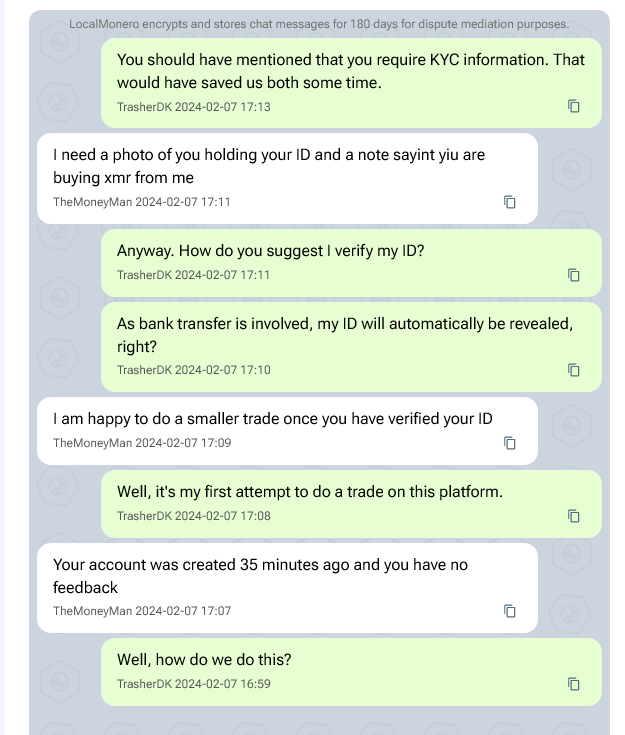This screenshot has height=735, width=625.
Task: Click the TheMoneyMan 17:07 sender label
Action: [92, 611]
